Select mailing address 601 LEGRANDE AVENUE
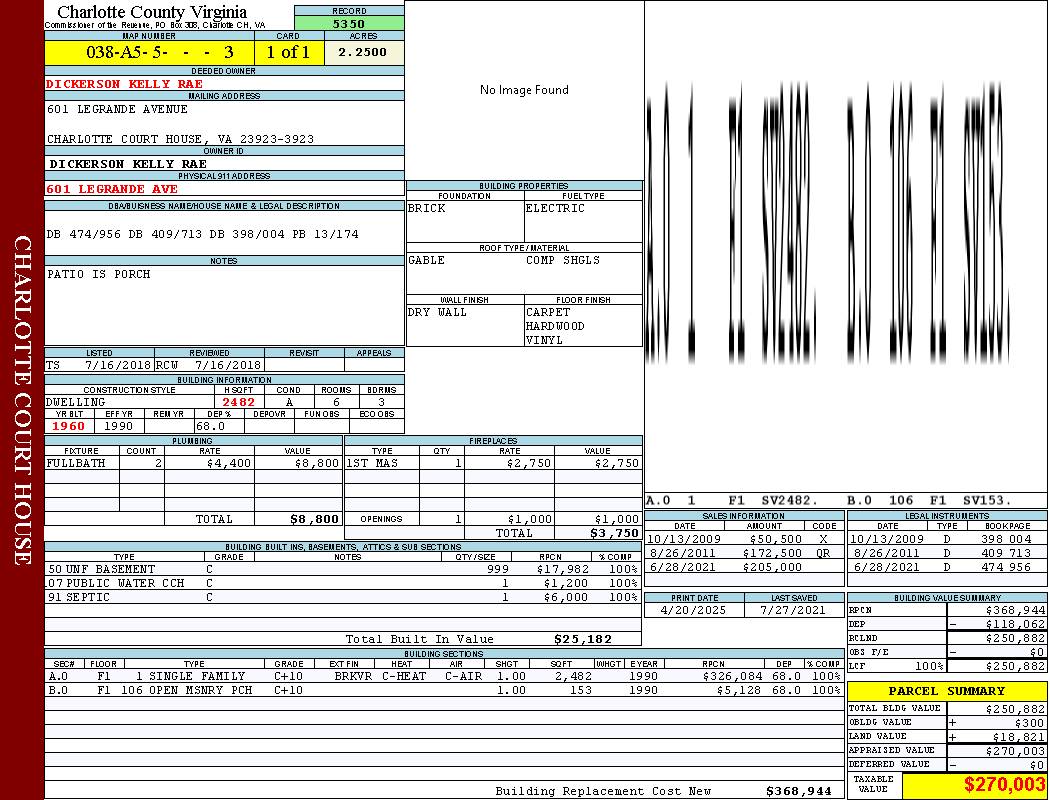The height and width of the screenshot is (800, 1050). point(117,108)
